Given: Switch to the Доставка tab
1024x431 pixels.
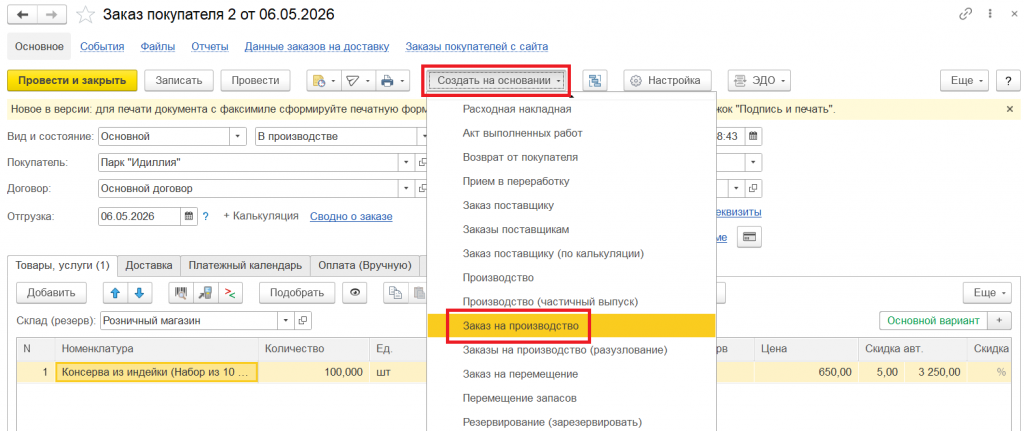Looking at the screenshot, I should pyautogui.click(x=149, y=265).
